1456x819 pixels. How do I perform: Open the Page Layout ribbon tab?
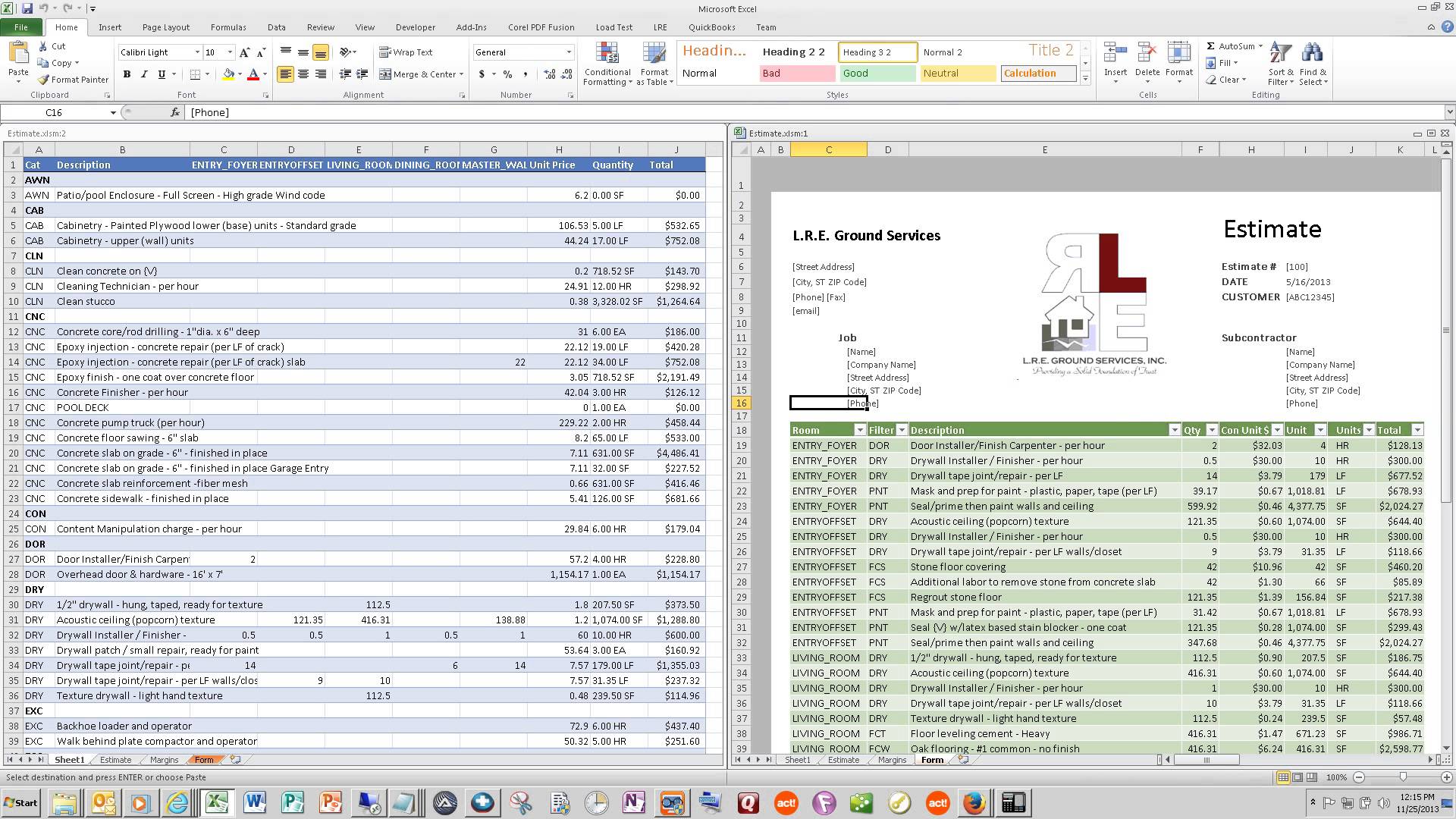tap(165, 27)
